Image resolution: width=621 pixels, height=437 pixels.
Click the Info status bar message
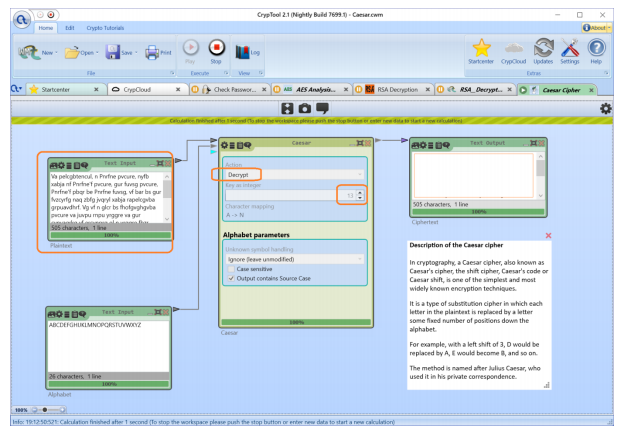click(x=204, y=422)
